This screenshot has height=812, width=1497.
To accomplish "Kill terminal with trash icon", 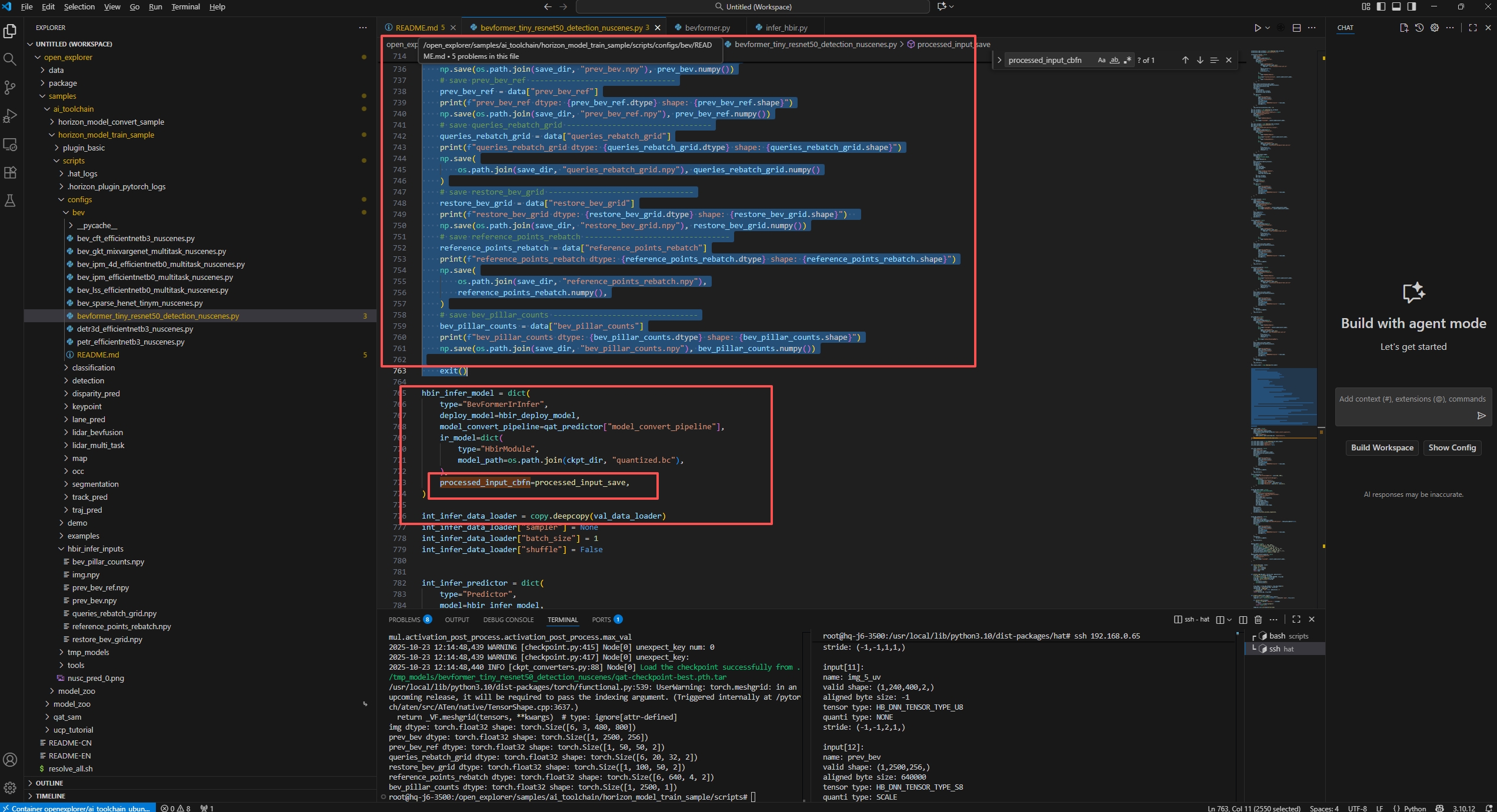I will tap(1258, 619).
